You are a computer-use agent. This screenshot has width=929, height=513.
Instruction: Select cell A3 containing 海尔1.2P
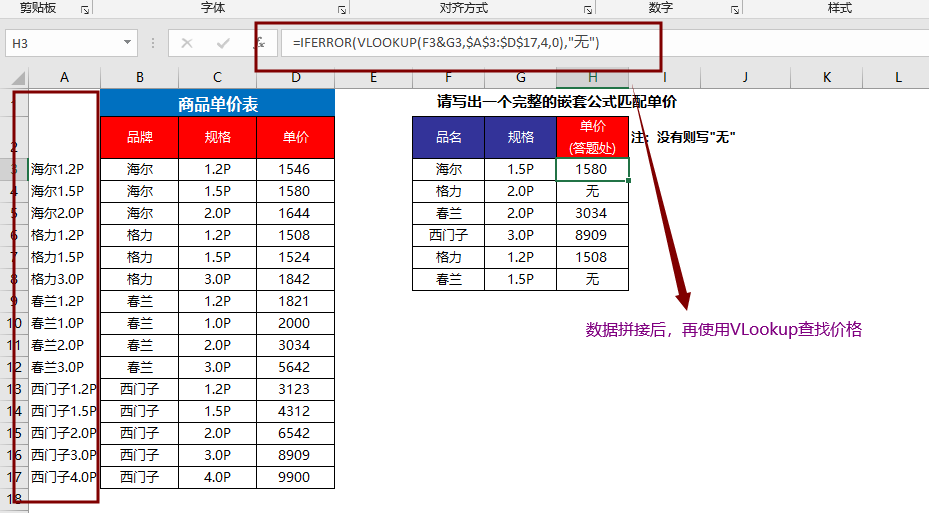click(x=64, y=169)
